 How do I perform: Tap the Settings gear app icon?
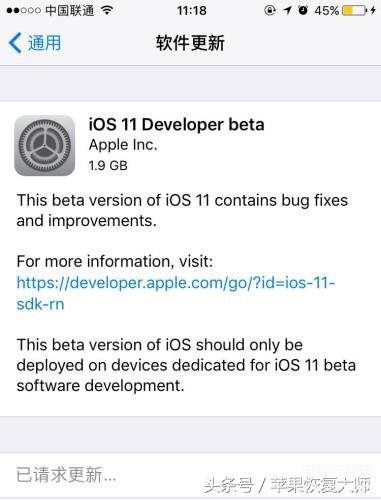point(45,146)
